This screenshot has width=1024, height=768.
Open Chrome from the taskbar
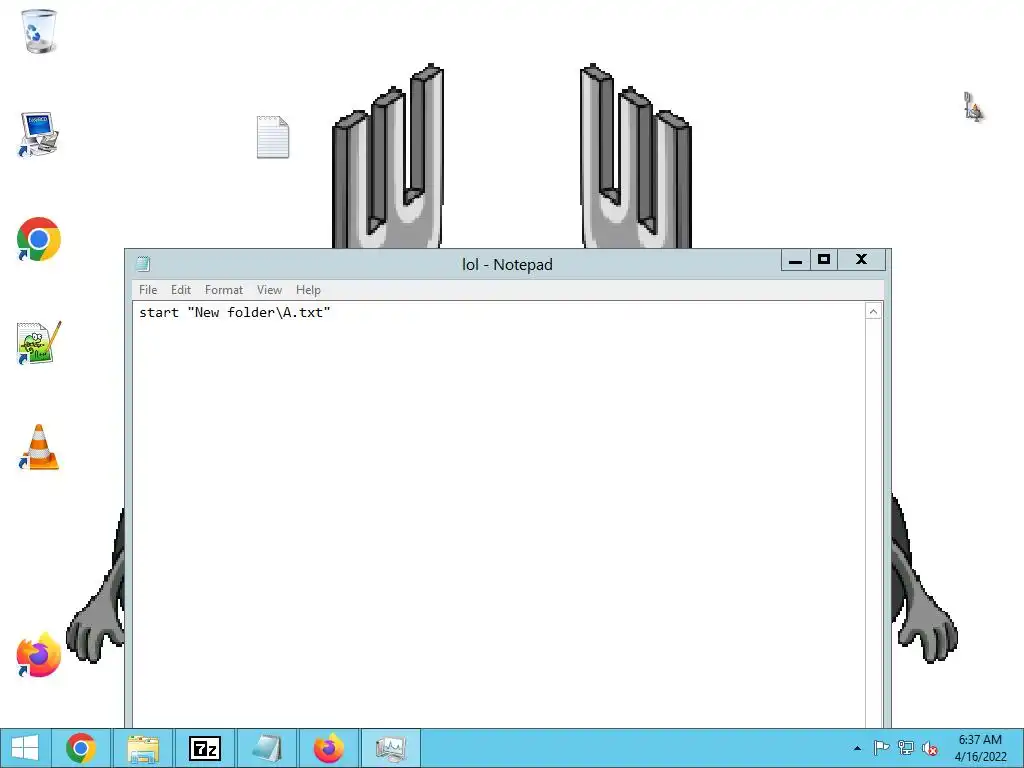[x=81, y=748]
